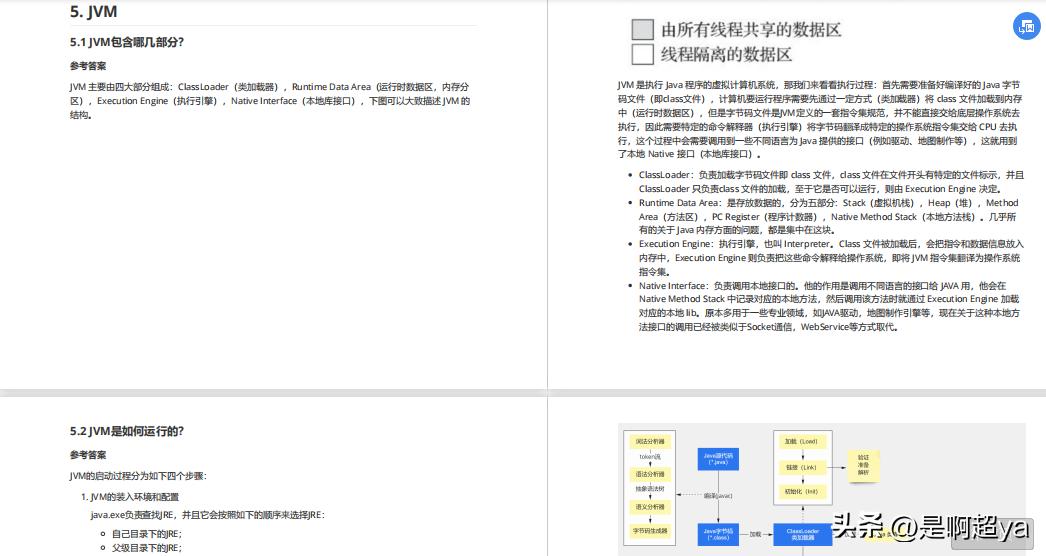Click line starting 'java.exe负责查找JRE'
The height and width of the screenshot is (556, 1046).
point(208,515)
